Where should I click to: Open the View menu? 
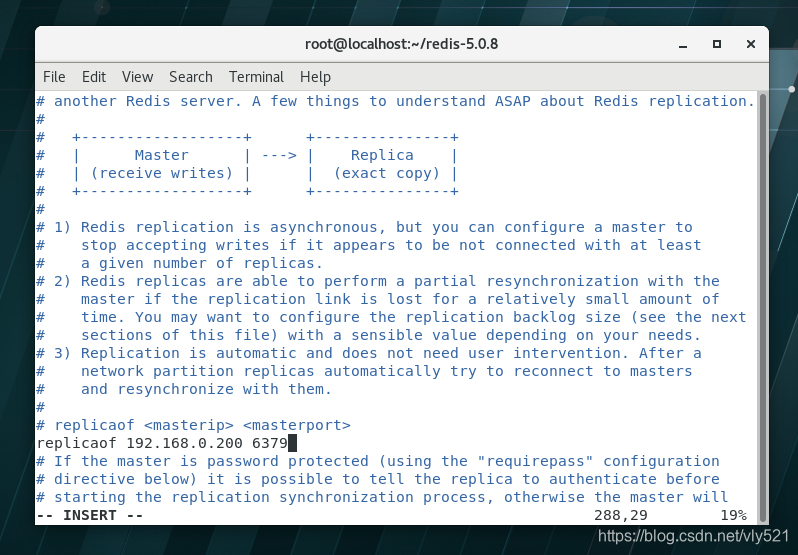coord(137,77)
